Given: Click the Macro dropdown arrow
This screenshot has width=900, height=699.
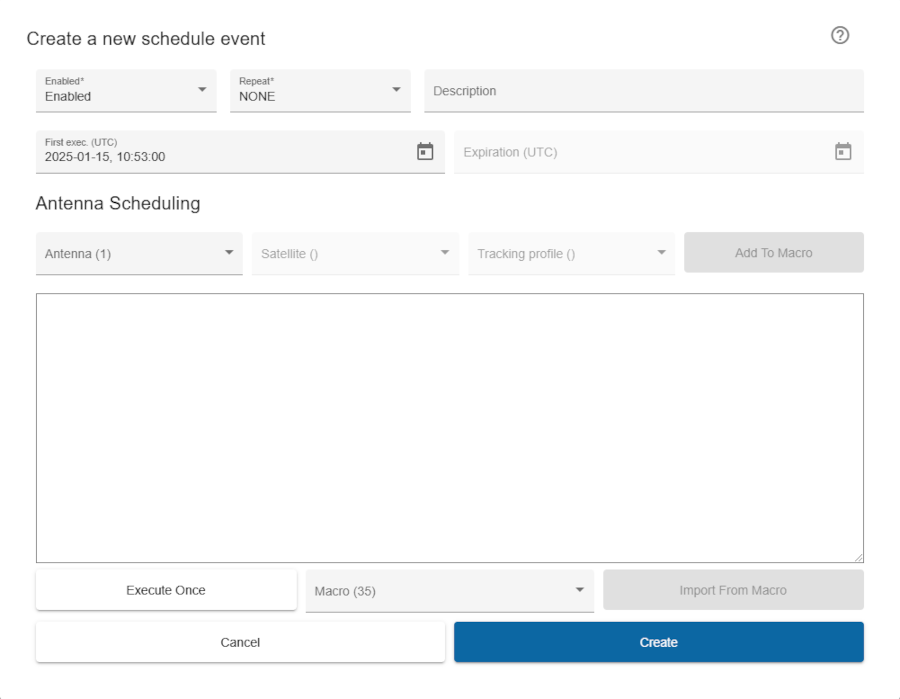Looking at the screenshot, I should point(581,590).
